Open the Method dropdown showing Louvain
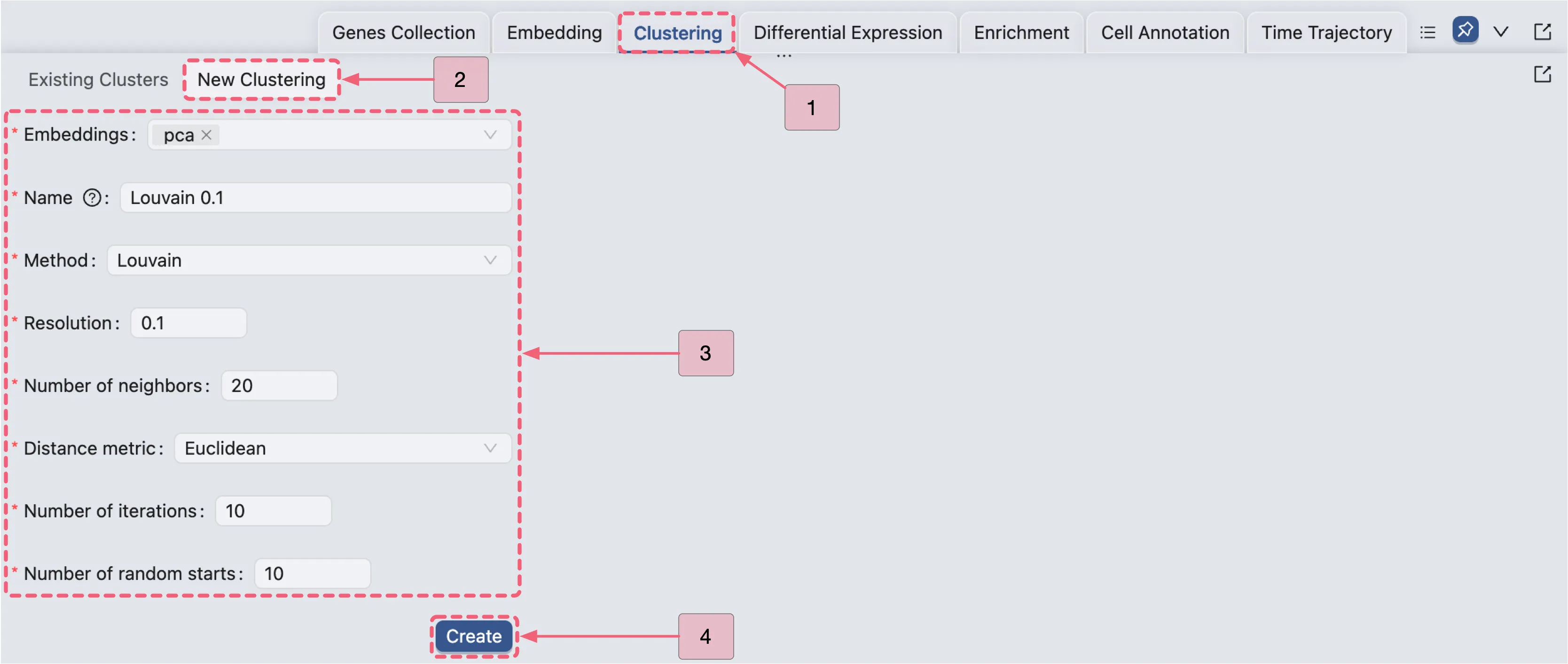The height and width of the screenshot is (664, 1568). pyautogui.click(x=309, y=260)
